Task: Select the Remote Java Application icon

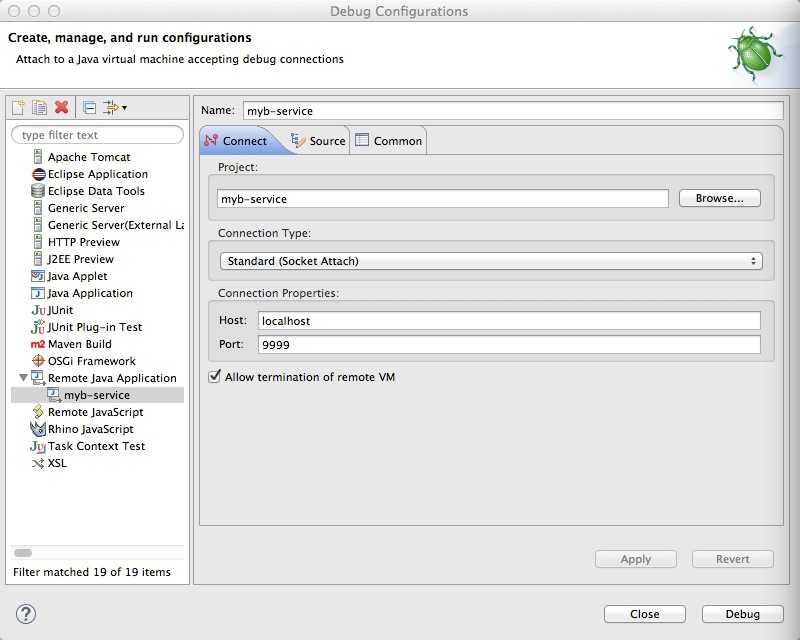Action: point(38,378)
